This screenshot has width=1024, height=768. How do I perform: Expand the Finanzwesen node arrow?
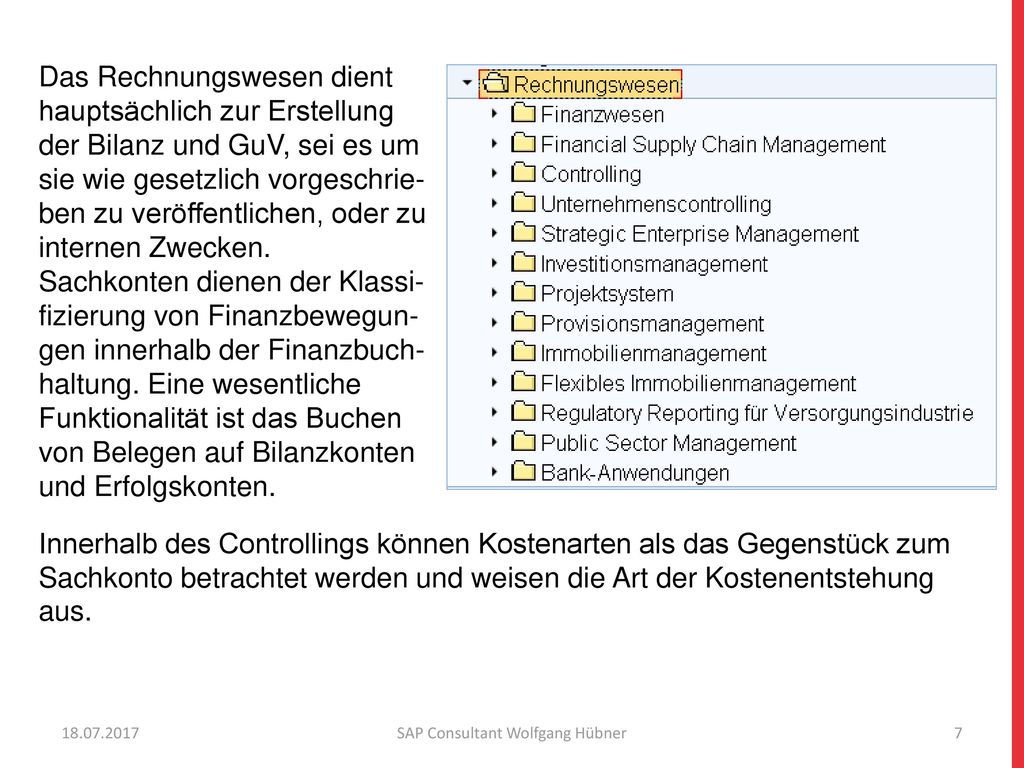point(494,114)
